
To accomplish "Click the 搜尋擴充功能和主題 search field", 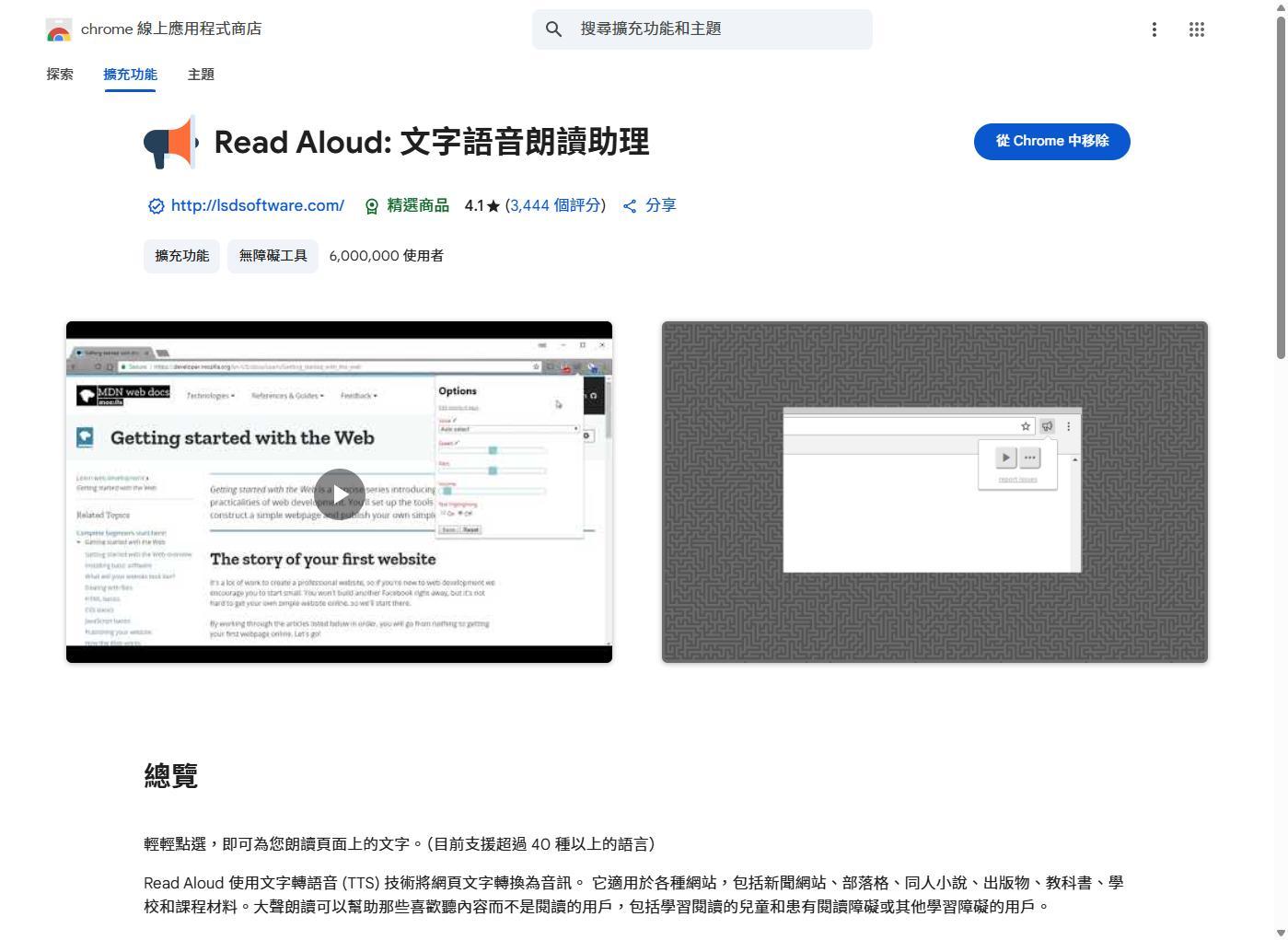I will [x=700, y=29].
